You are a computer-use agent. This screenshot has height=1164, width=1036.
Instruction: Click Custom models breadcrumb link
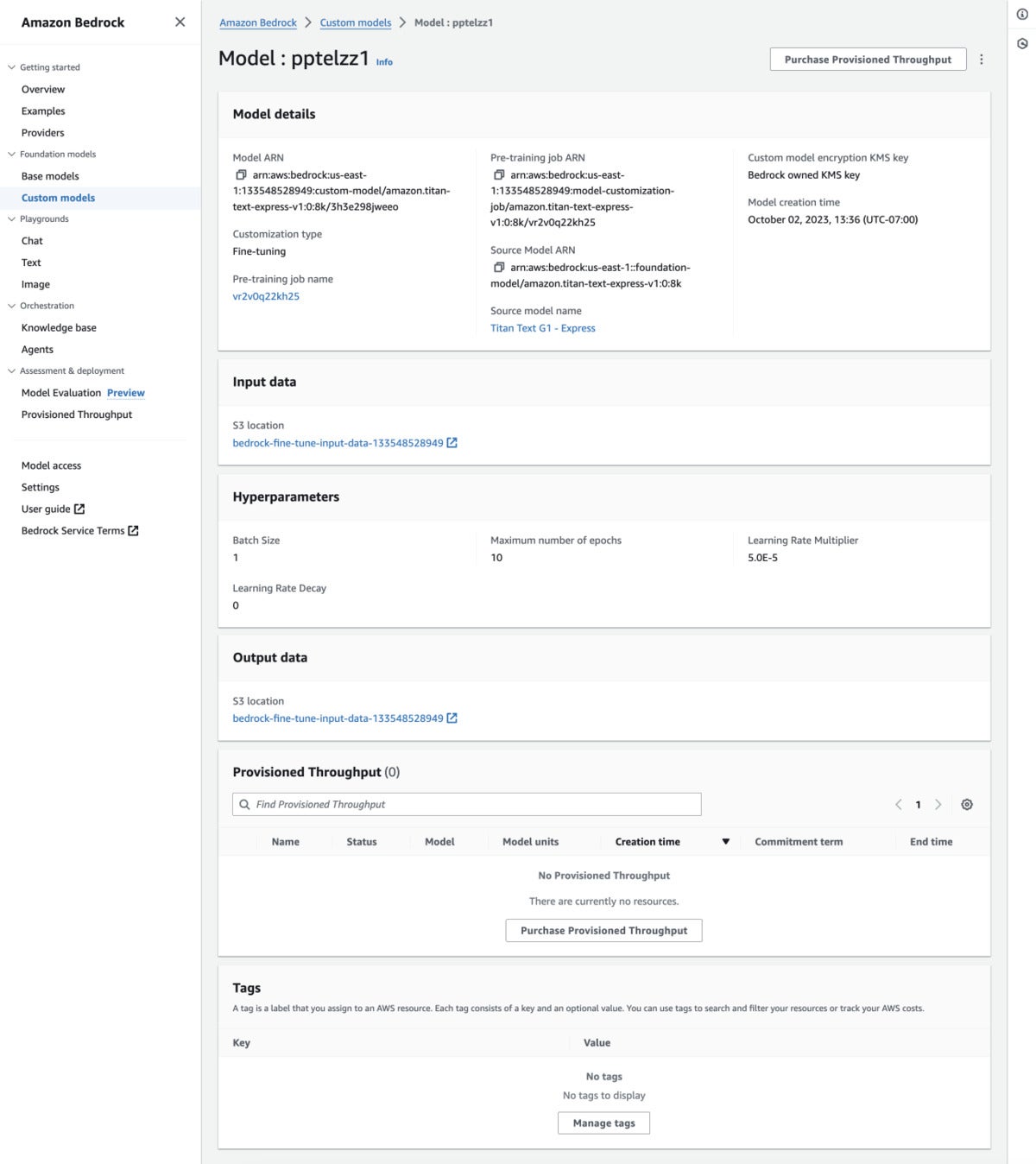coord(356,22)
